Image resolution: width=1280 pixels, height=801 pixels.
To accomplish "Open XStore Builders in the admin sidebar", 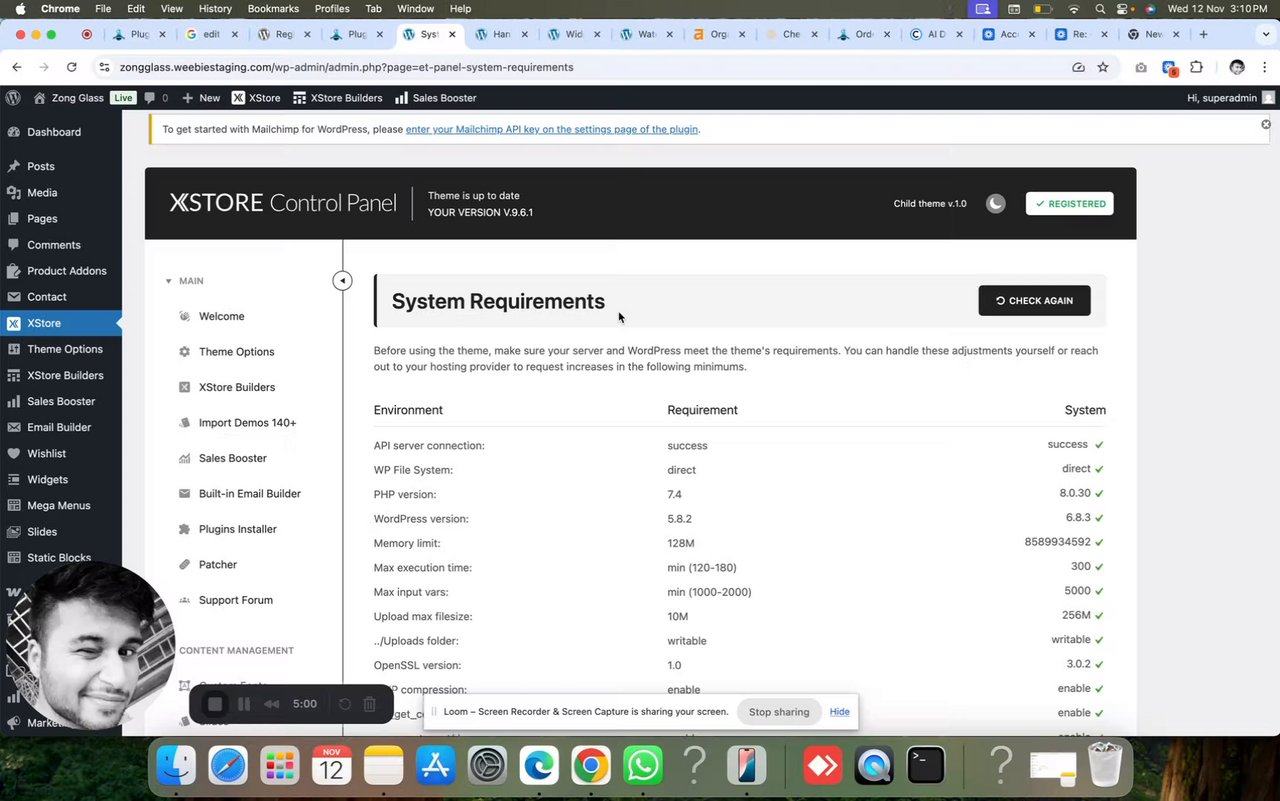I will [65, 375].
